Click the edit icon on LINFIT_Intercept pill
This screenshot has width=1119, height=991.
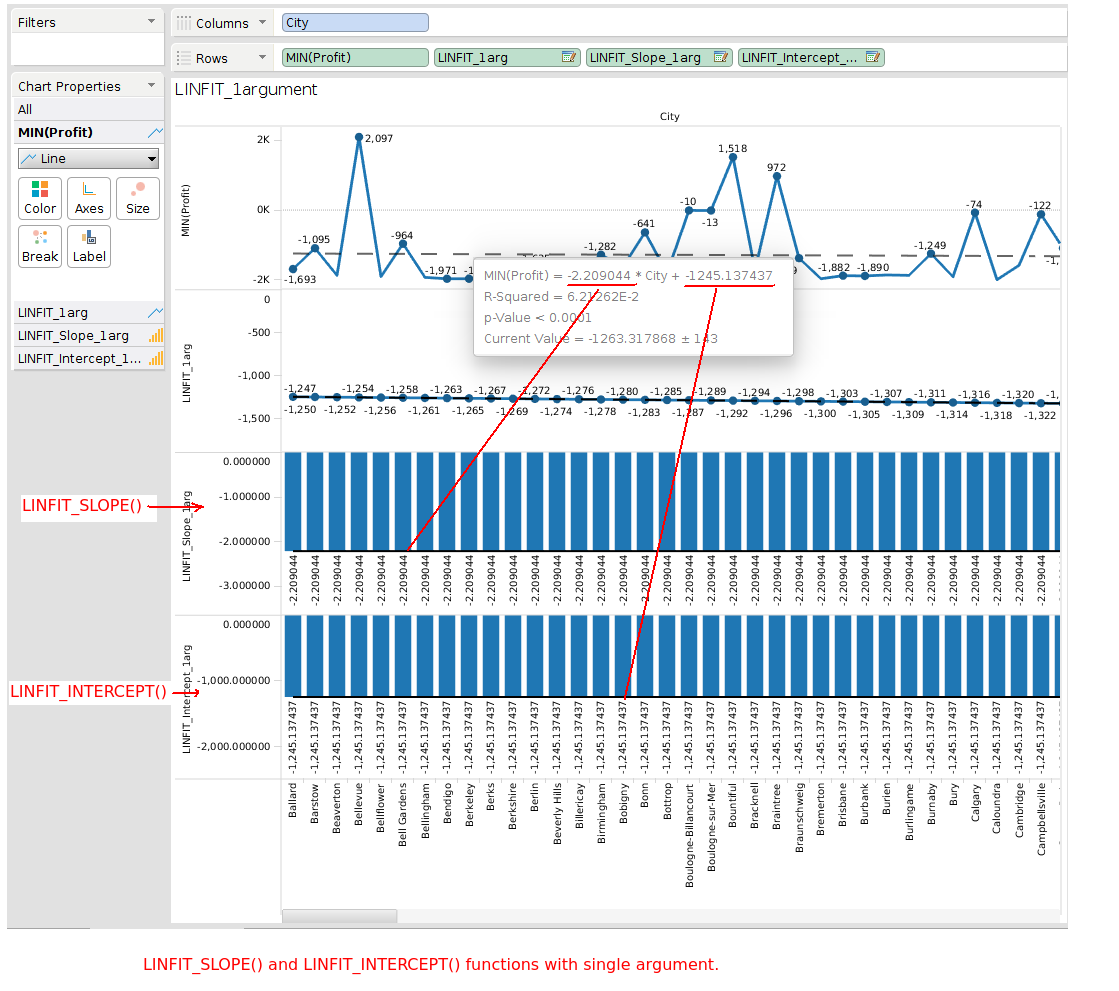click(873, 57)
